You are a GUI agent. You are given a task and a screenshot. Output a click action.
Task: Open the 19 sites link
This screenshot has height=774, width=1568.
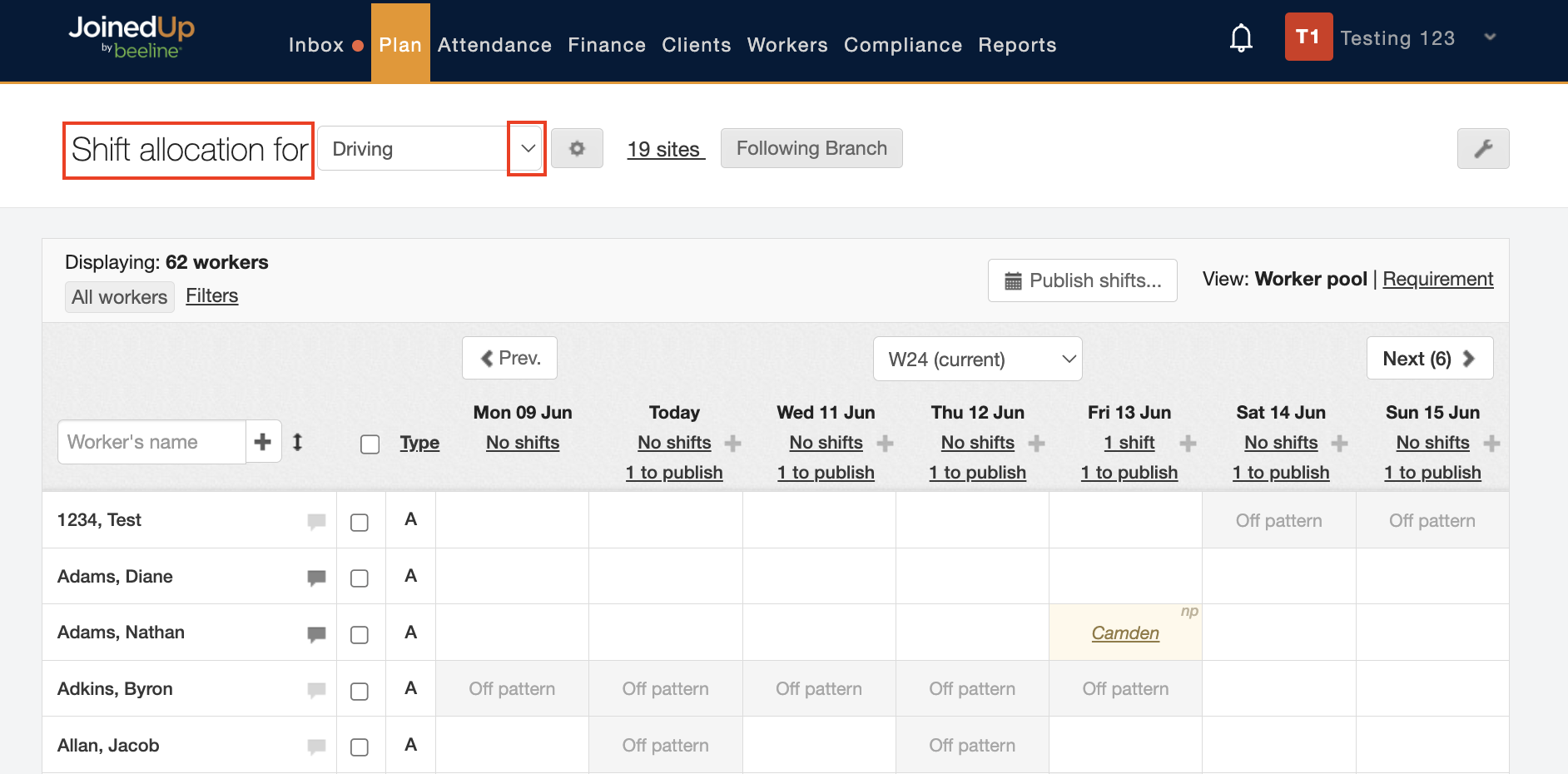point(665,150)
